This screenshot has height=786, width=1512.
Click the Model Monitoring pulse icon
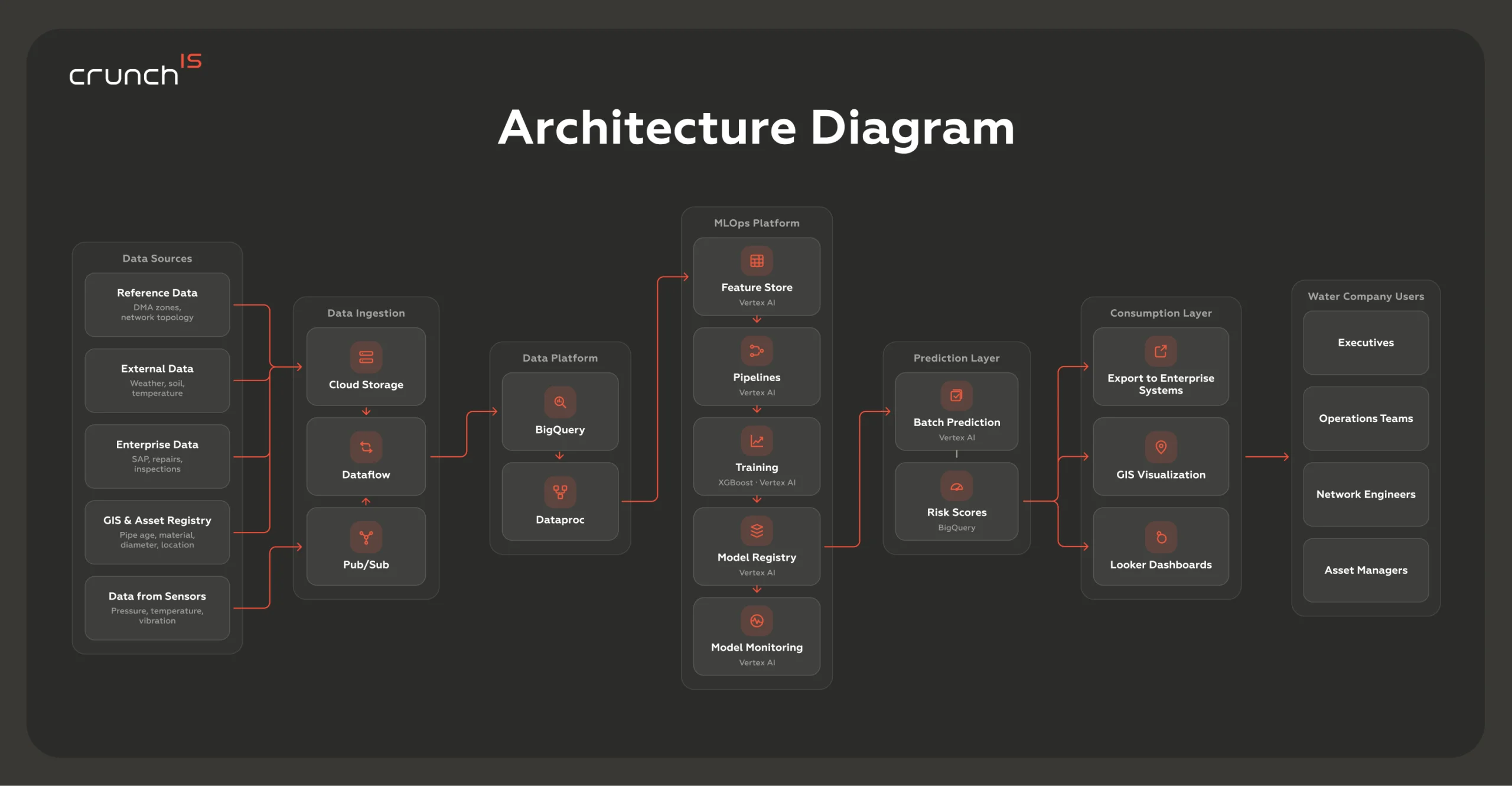coord(757,621)
